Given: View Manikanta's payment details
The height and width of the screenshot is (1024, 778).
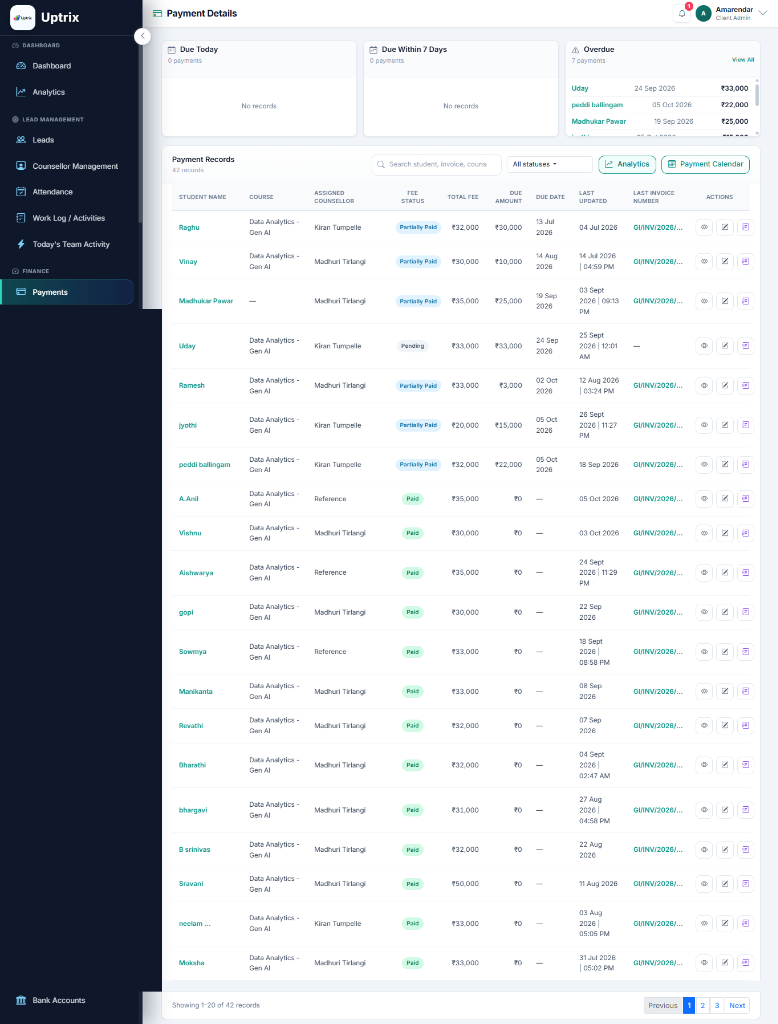Looking at the screenshot, I should point(704,691).
